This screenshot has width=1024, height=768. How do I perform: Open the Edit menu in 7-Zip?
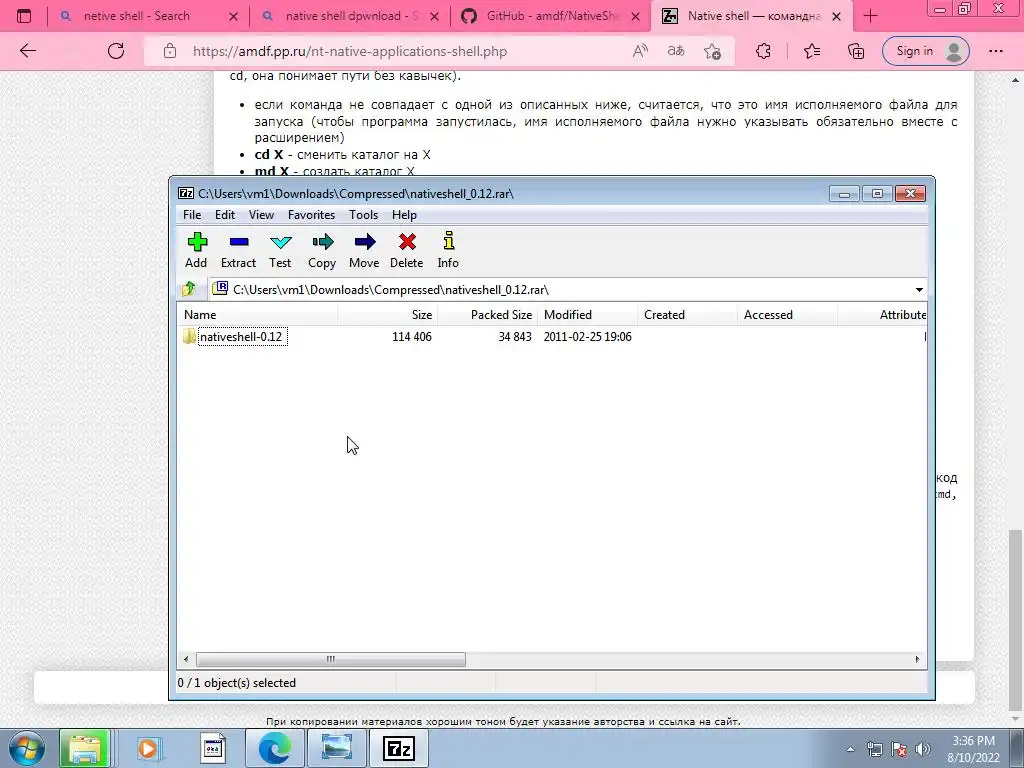225,215
